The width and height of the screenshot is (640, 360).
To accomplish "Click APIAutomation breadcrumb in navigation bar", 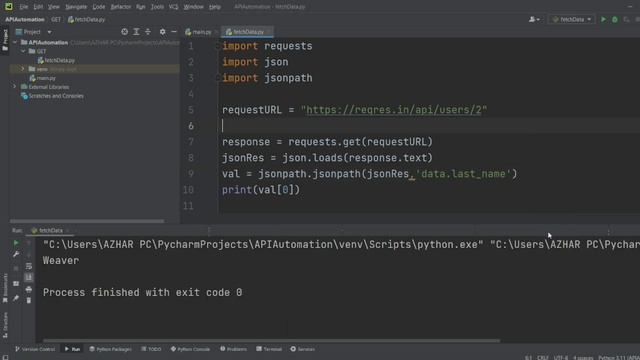I will [25, 19].
